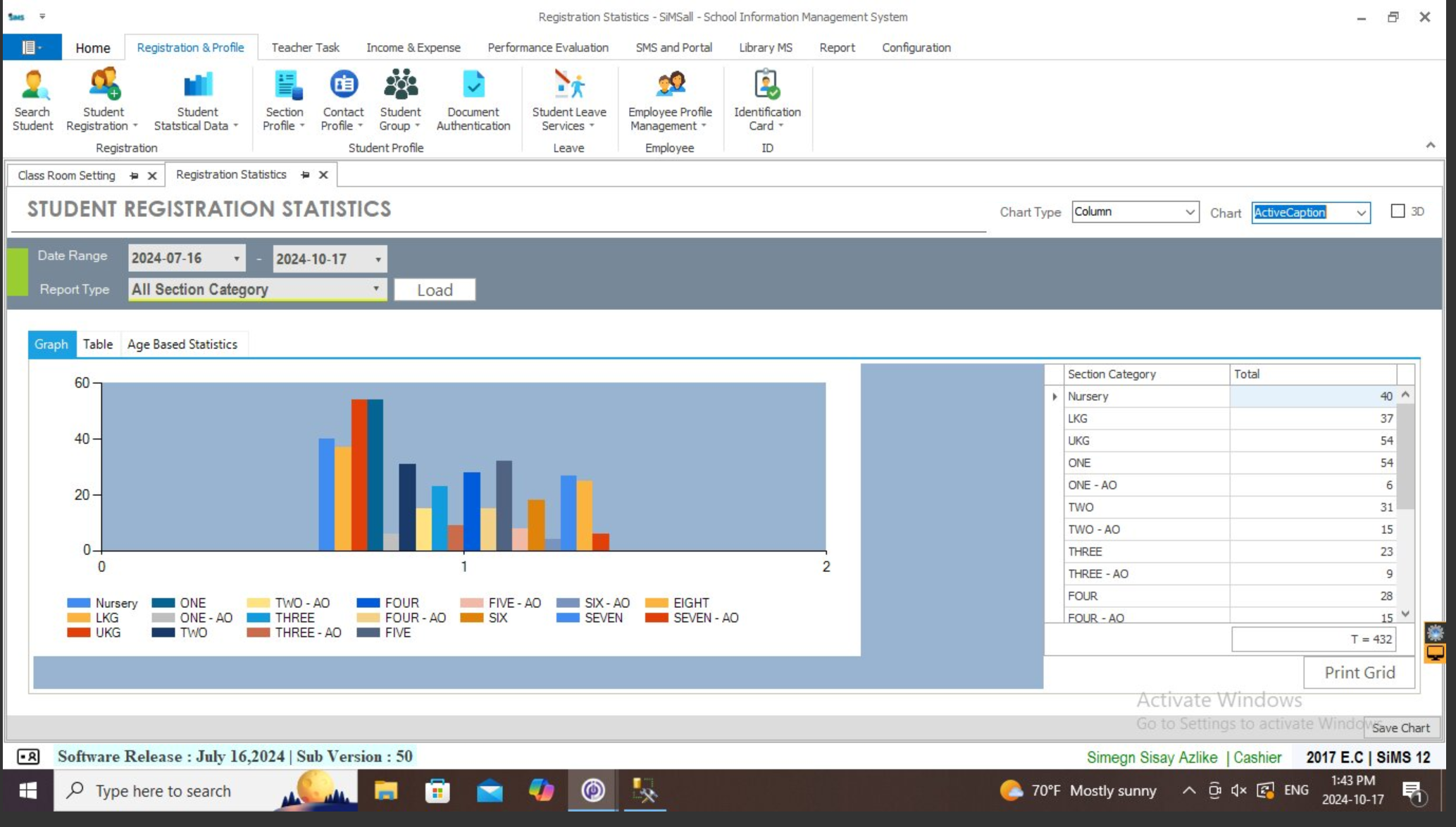Open the Windows Start menu

(x=28, y=790)
